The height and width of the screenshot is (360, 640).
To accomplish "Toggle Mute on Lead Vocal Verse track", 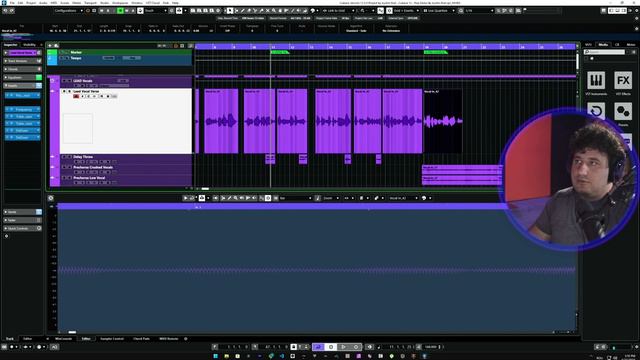I will pos(64,91).
